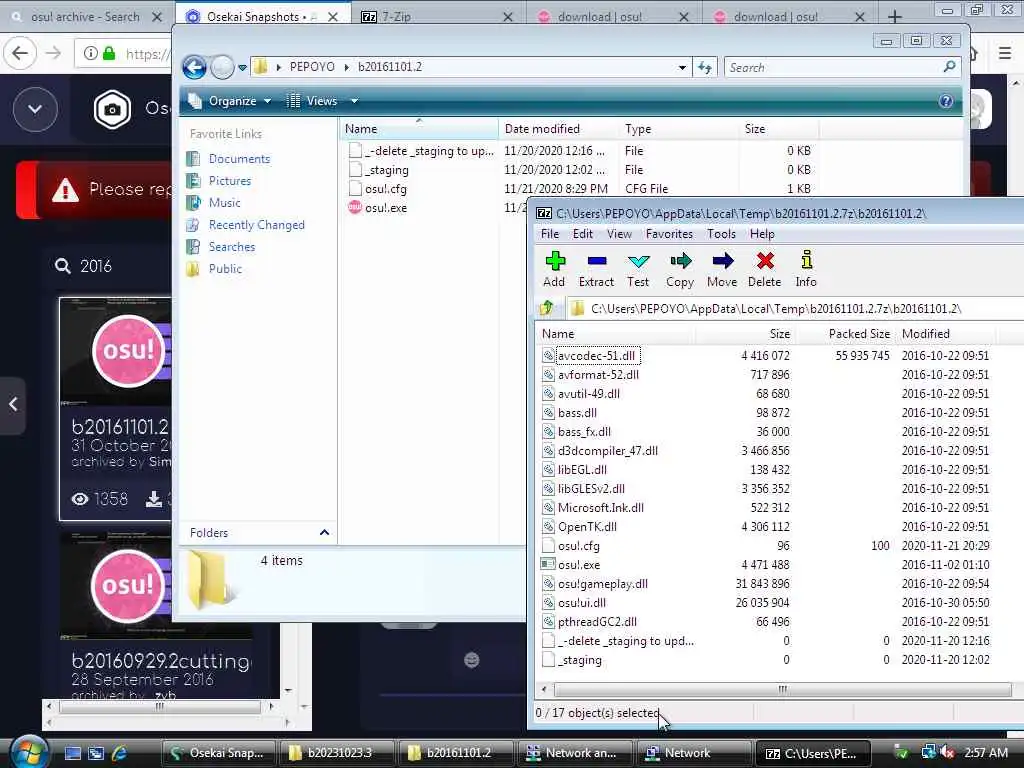The image size is (1024, 768).
Task: Open new browser tab with plus button
Action: point(895,16)
